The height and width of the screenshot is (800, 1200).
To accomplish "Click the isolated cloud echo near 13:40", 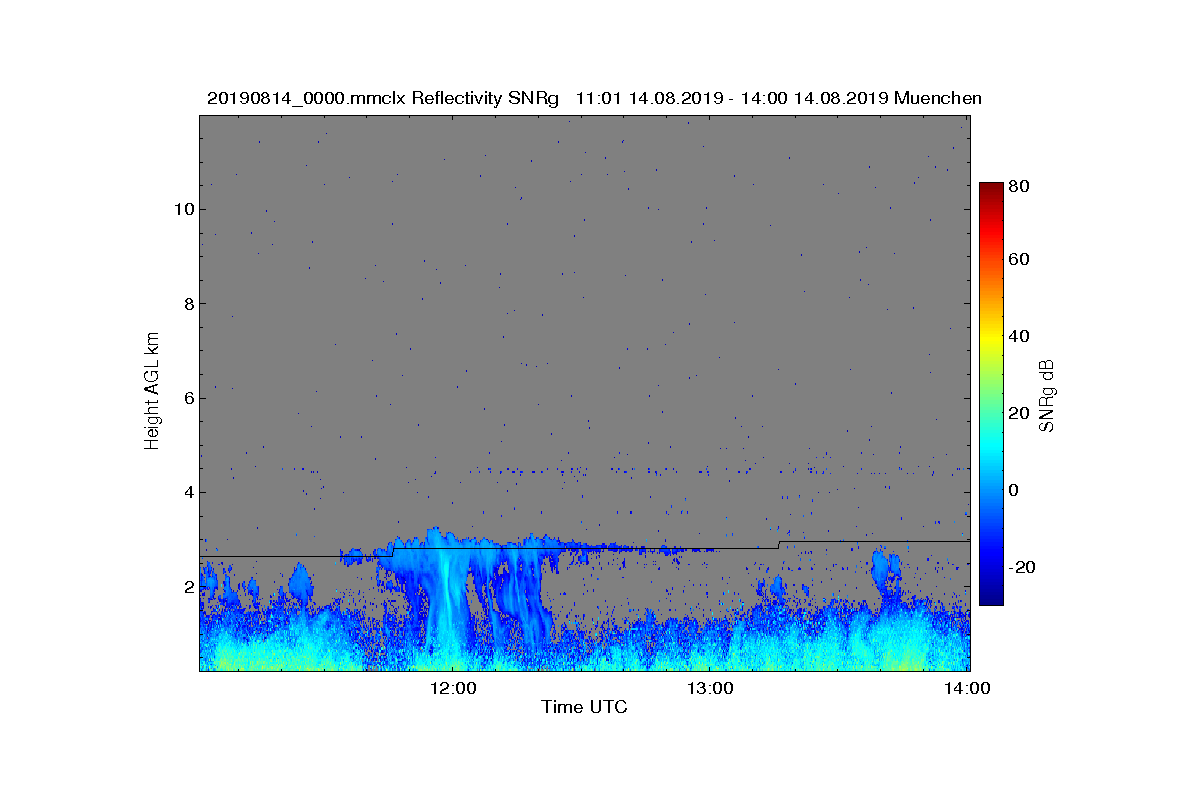I will [885, 571].
